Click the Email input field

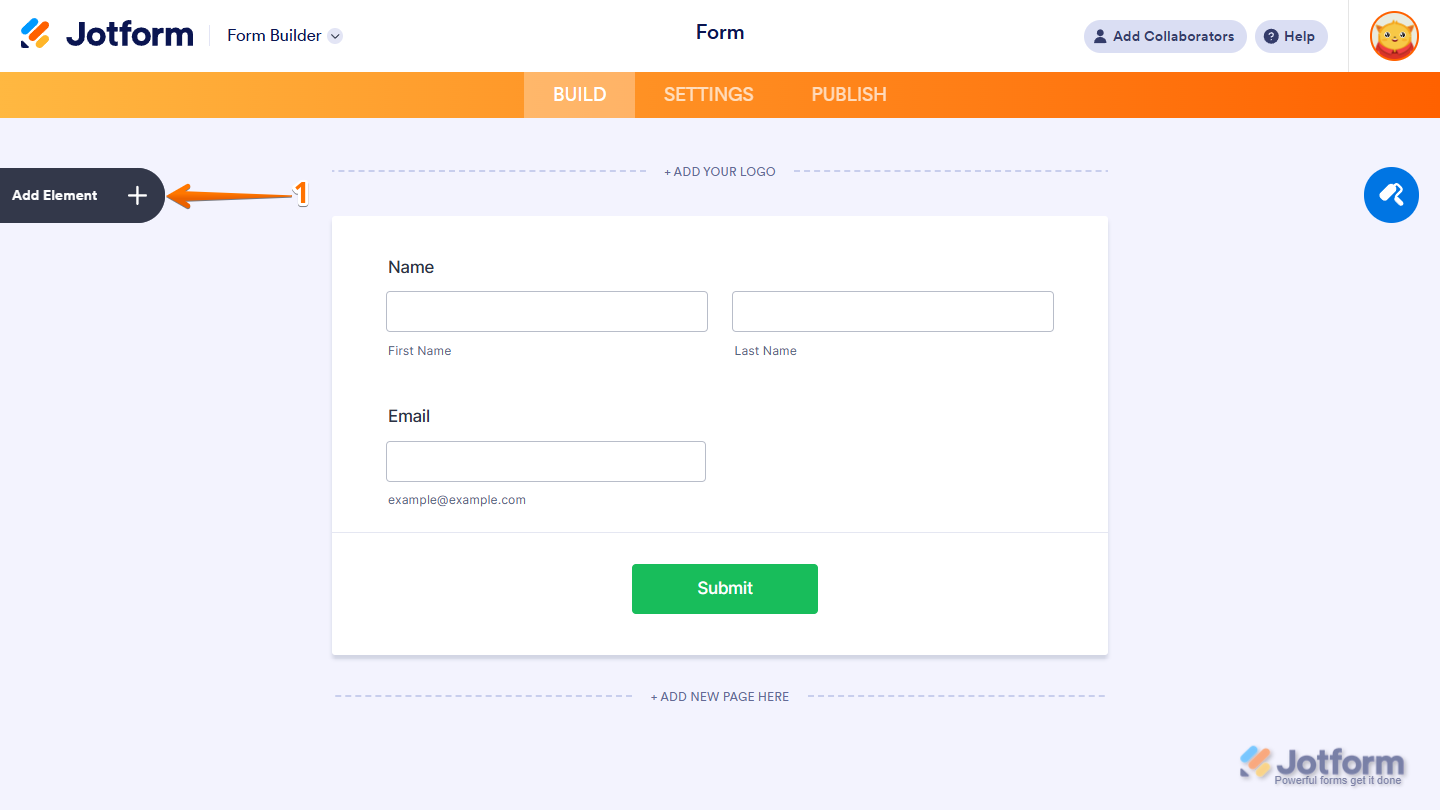(x=545, y=461)
